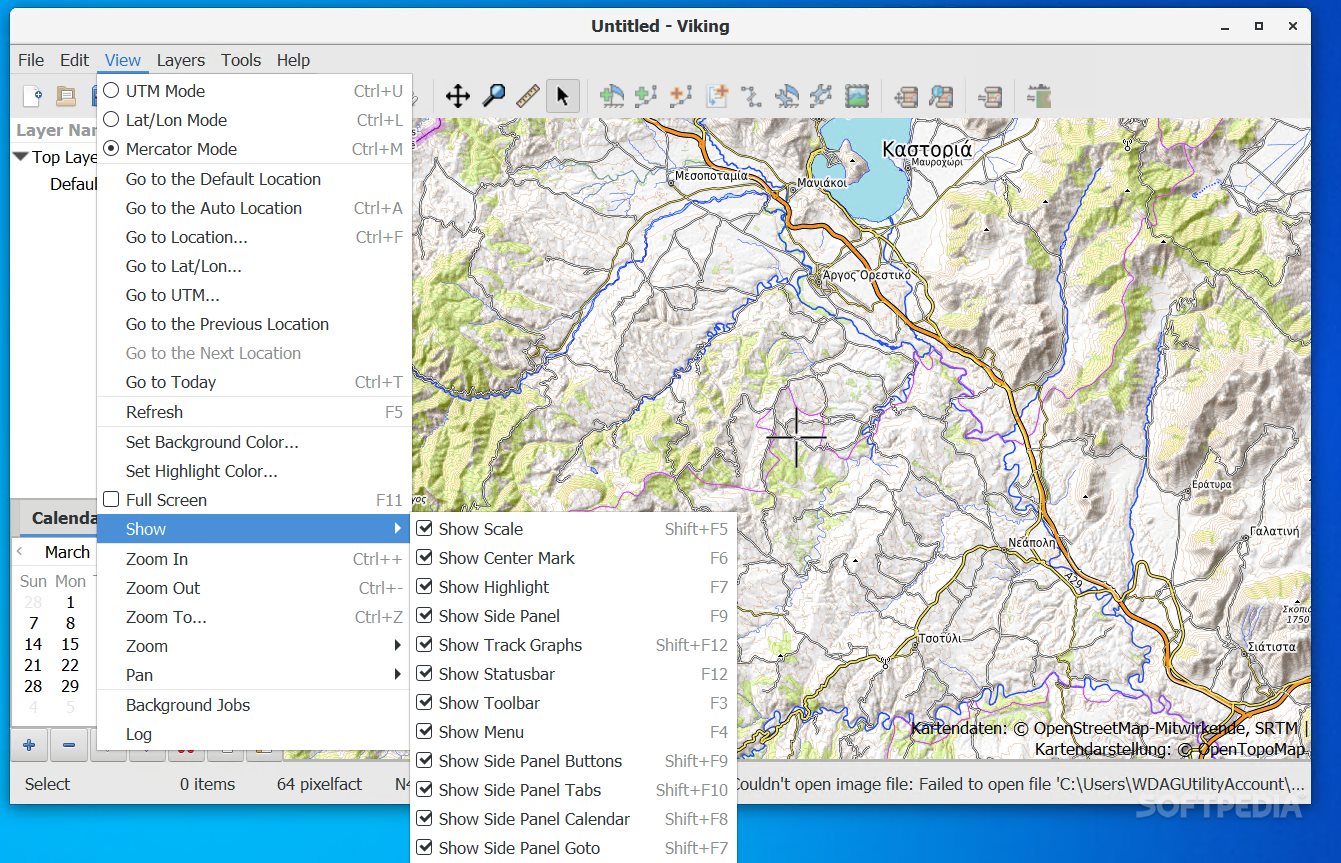The height and width of the screenshot is (863, 1341).
Task: Open Set Highlight Color...
Action: click(x=254, y=471)
